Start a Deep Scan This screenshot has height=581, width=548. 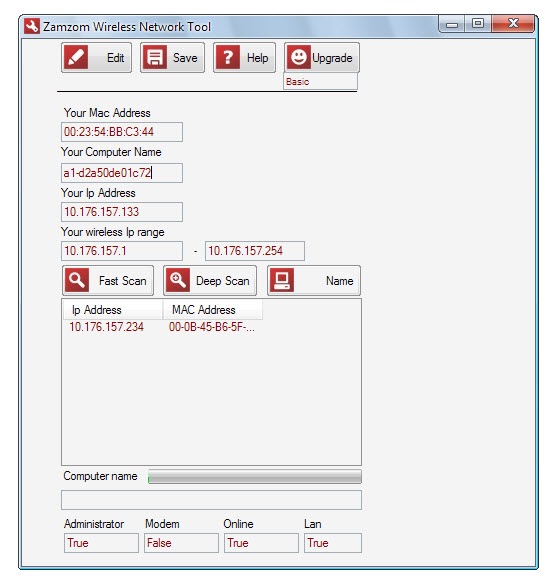210,280
